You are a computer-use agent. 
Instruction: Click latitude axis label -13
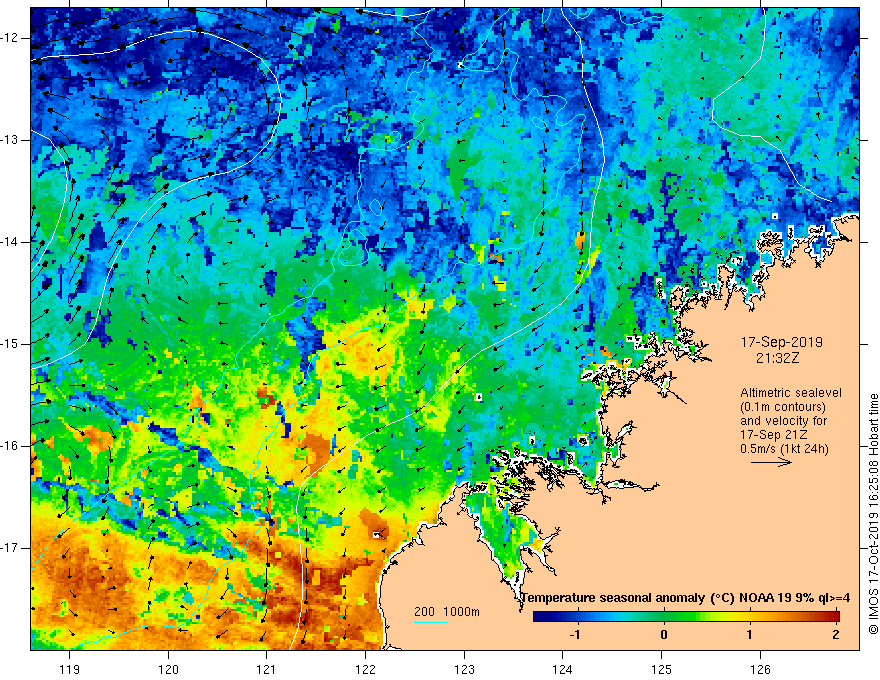(11, 140)
